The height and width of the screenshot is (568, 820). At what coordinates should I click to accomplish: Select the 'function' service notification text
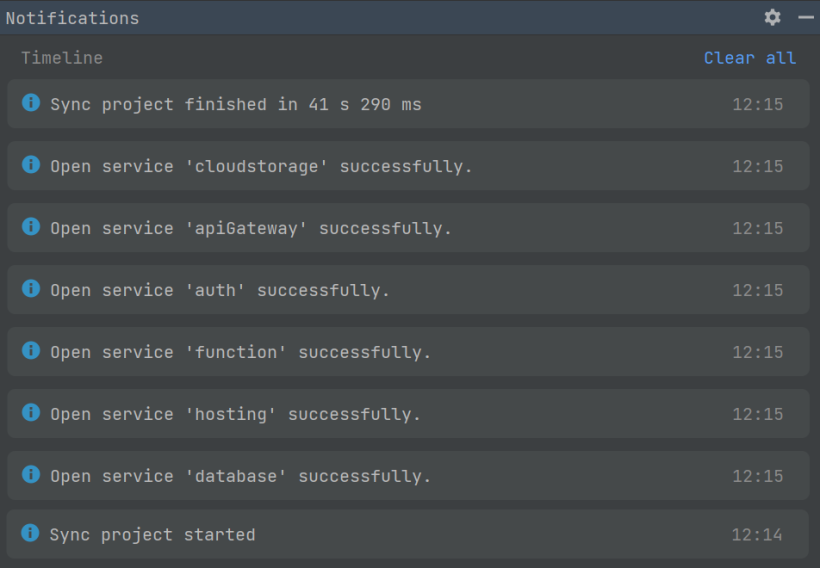pos(240,353)
